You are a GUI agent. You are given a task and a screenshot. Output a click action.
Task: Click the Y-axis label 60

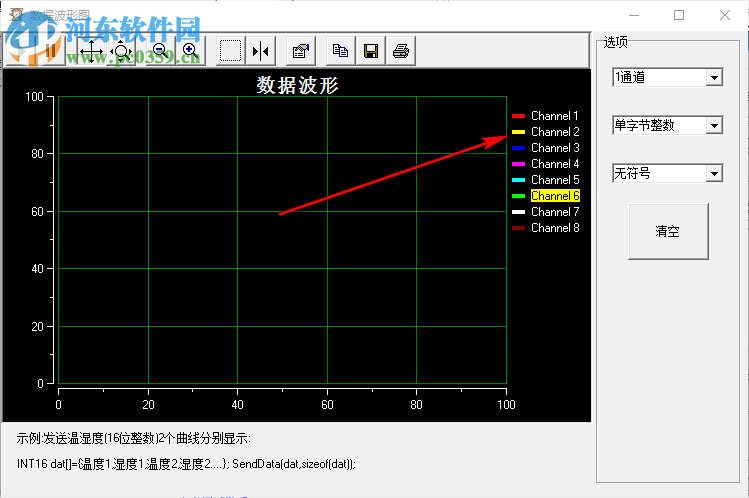pyautogui.click(x=37, y=212)
